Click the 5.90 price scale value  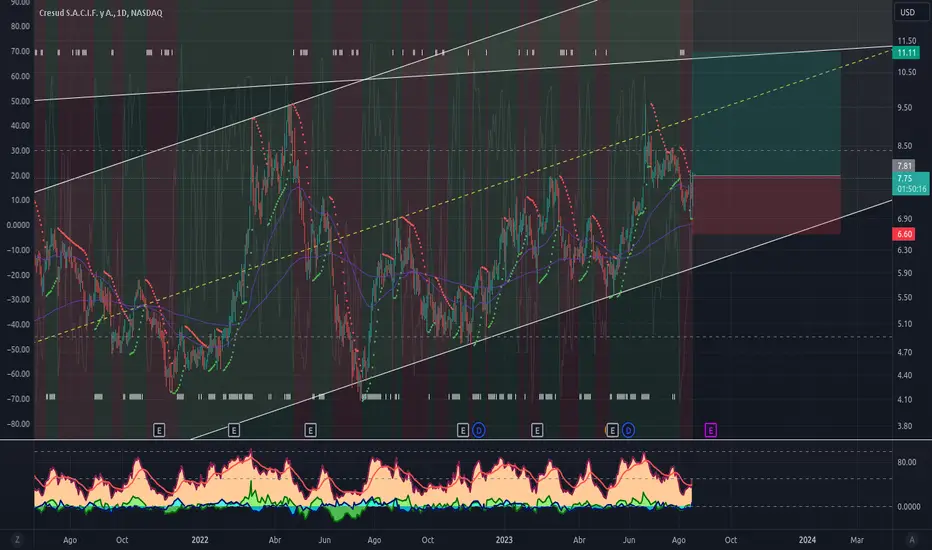pyautogui.click(x=904, y=274)
